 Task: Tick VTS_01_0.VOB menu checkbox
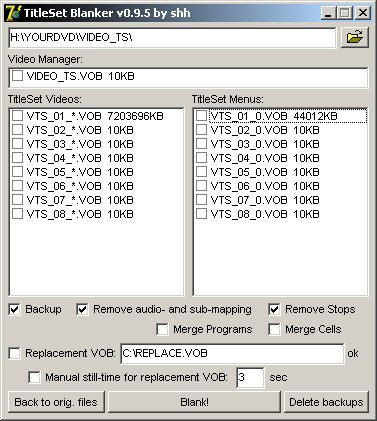pyautogui.click(x=201, y=116)
